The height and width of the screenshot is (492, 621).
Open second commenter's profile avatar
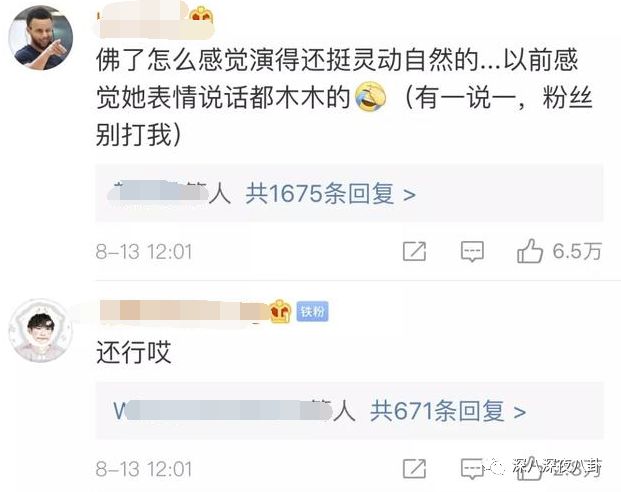click(41, 331)
